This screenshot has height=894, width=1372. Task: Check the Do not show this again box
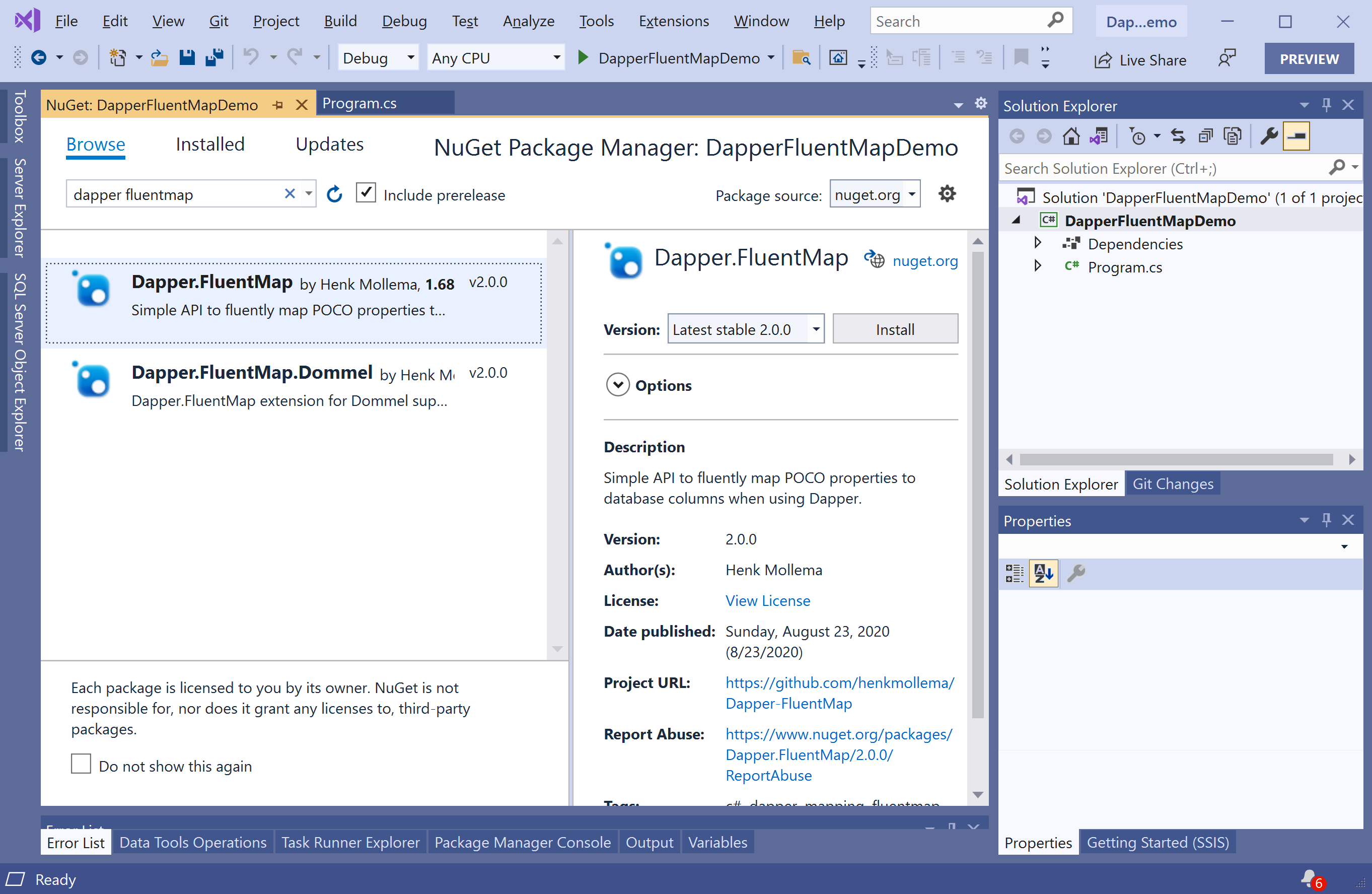[81, 764]
